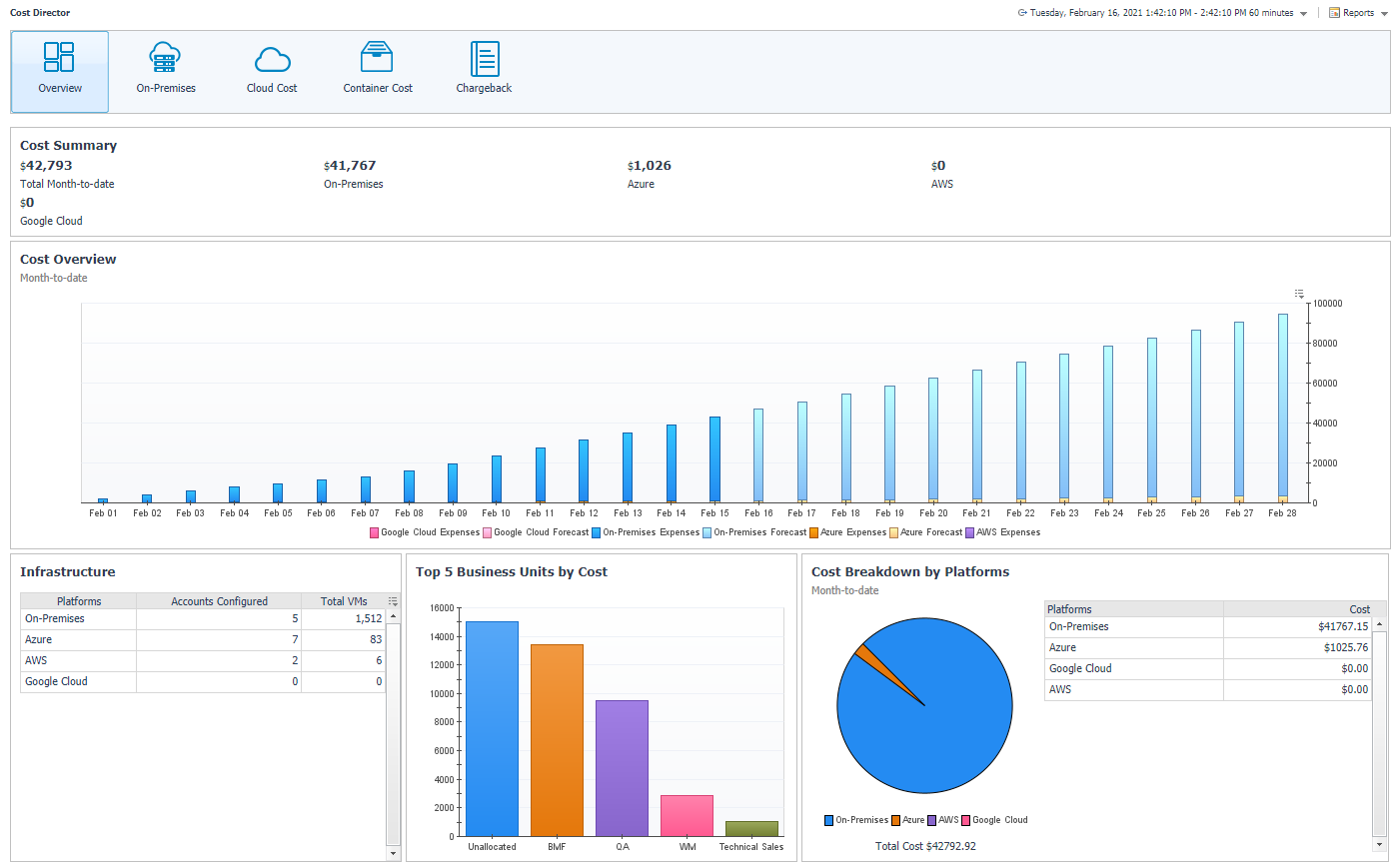Screen dimensions: 1398x868
Task: Select Azure row in Infrastructure table
Action: (203, 640)
